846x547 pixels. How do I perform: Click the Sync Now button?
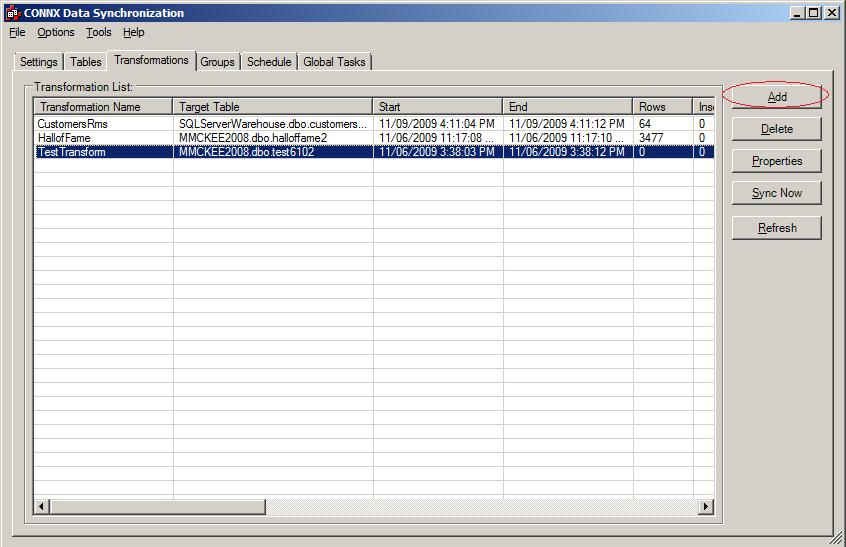776,193
